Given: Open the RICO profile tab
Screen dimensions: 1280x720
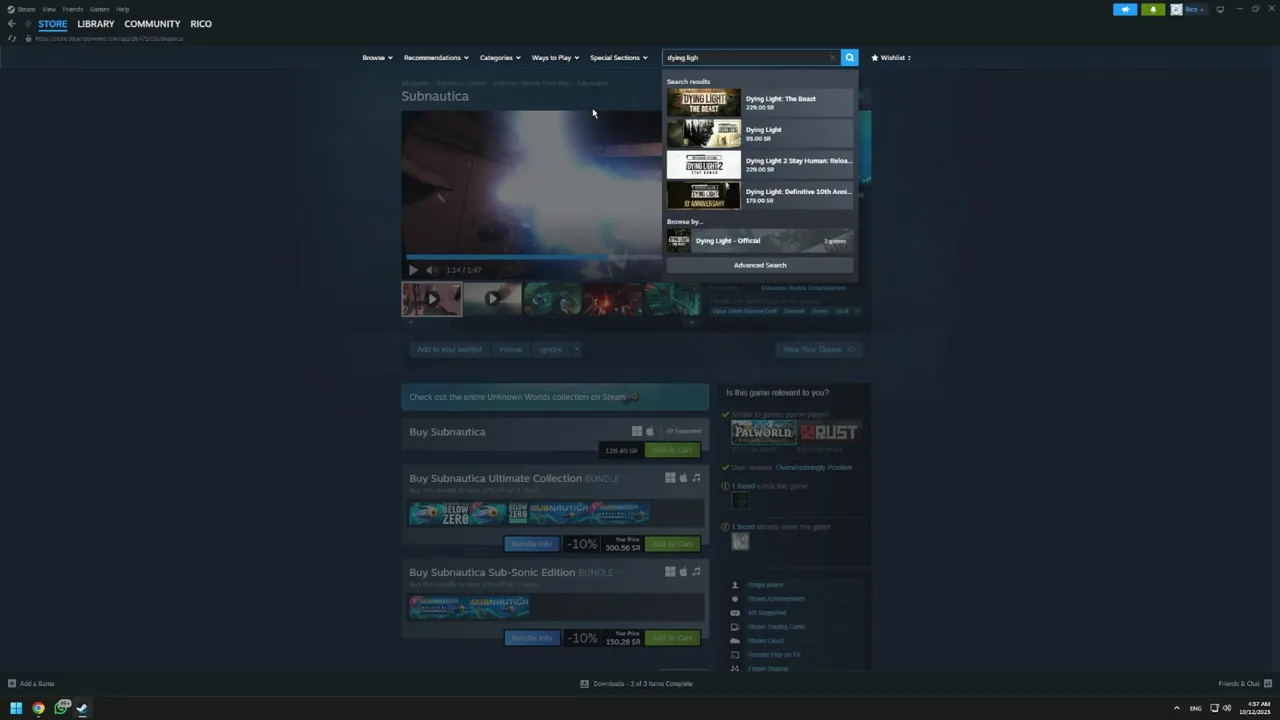Looking at the screenshot, I should point(201,24).
